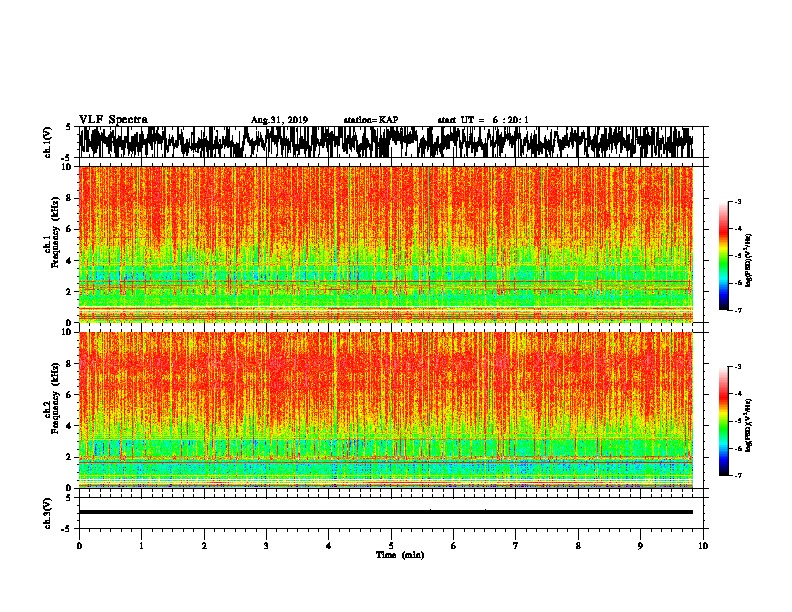This screenshot has height=612, width=792.
Task: Click the "7" tick on the time axis
Action: coord(516,546)
